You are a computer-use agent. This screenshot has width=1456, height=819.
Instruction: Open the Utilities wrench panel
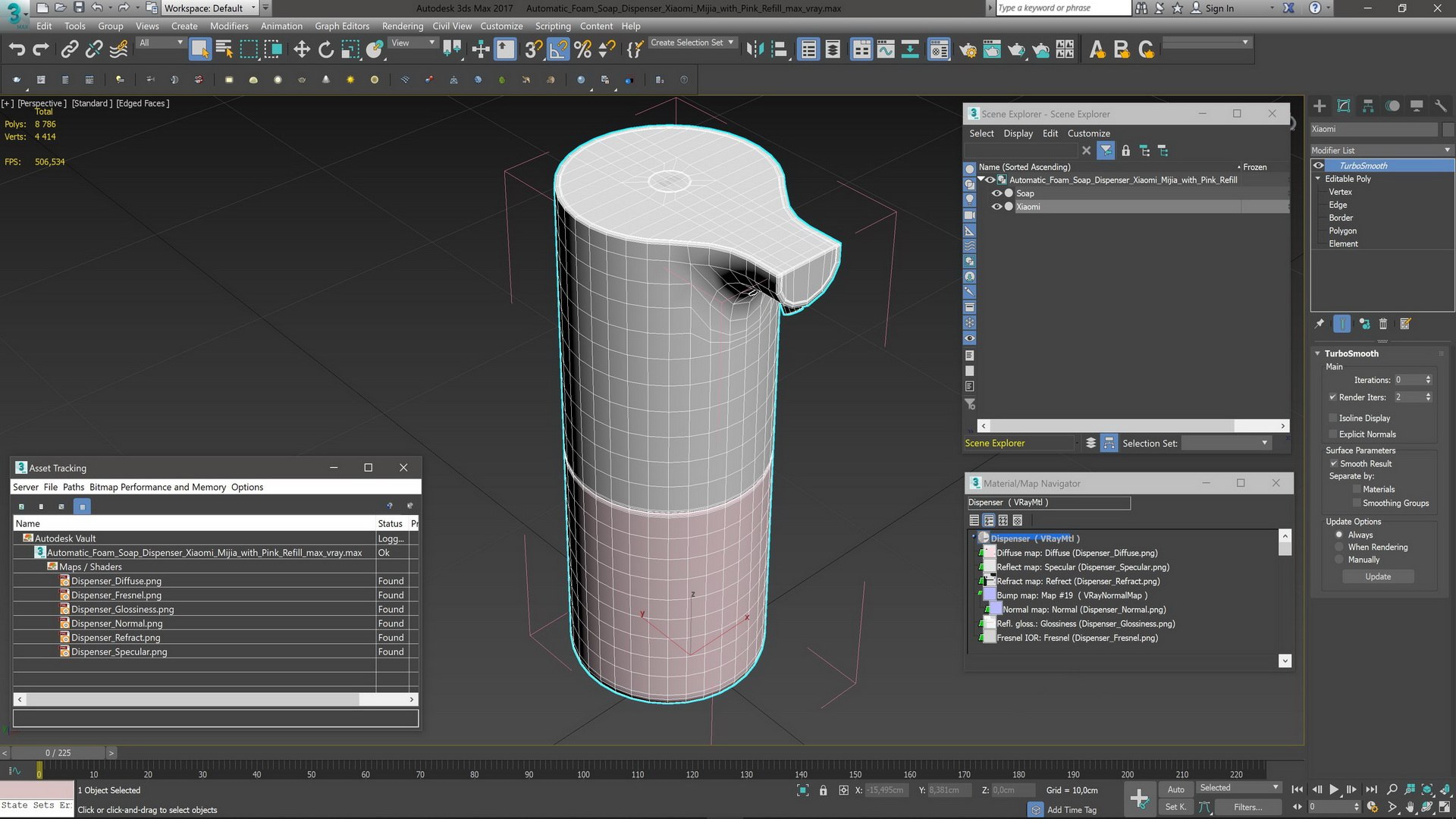(x=1441, y=106)
